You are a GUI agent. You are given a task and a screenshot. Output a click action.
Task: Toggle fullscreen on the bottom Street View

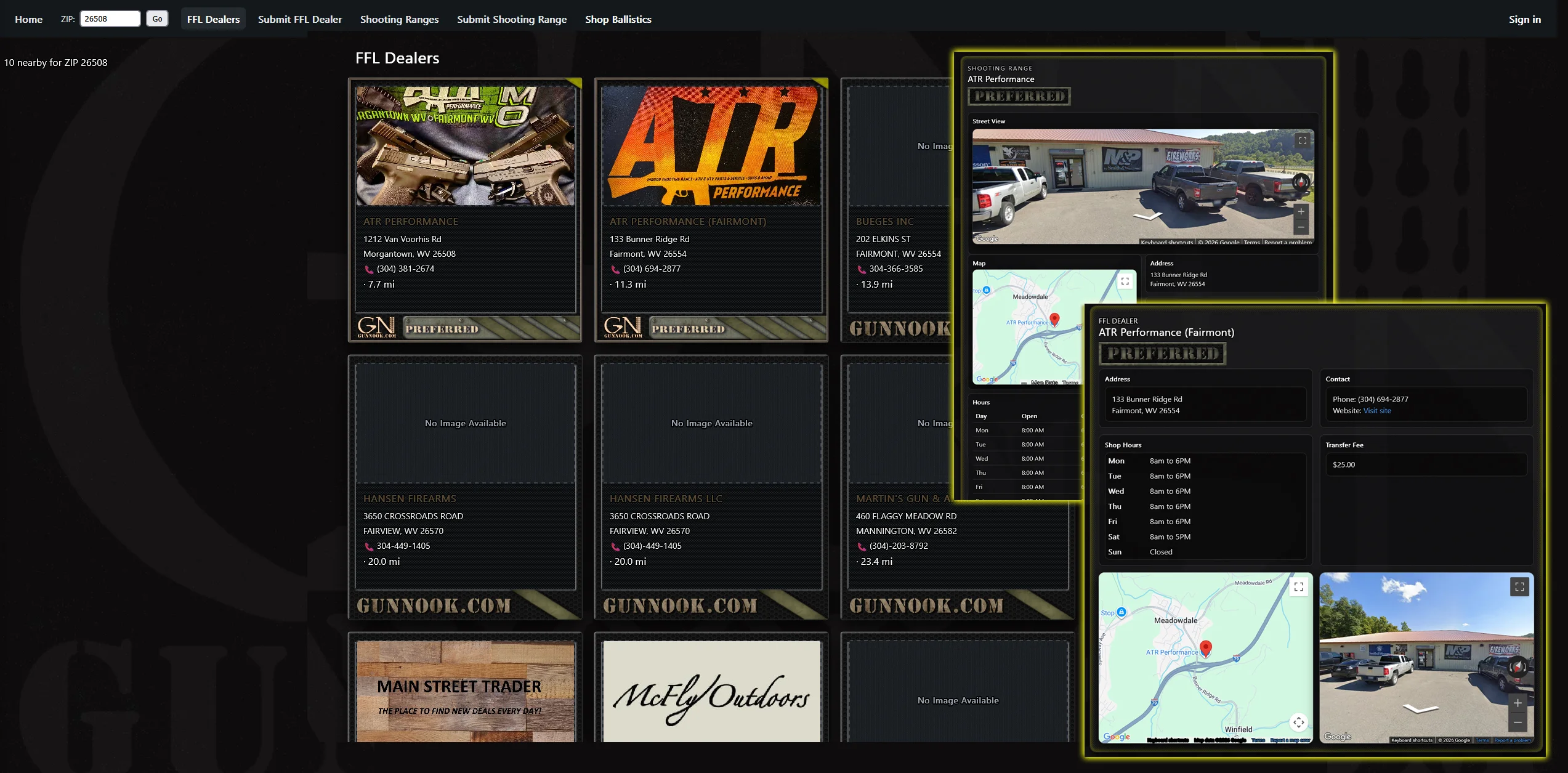[1519, 587]
